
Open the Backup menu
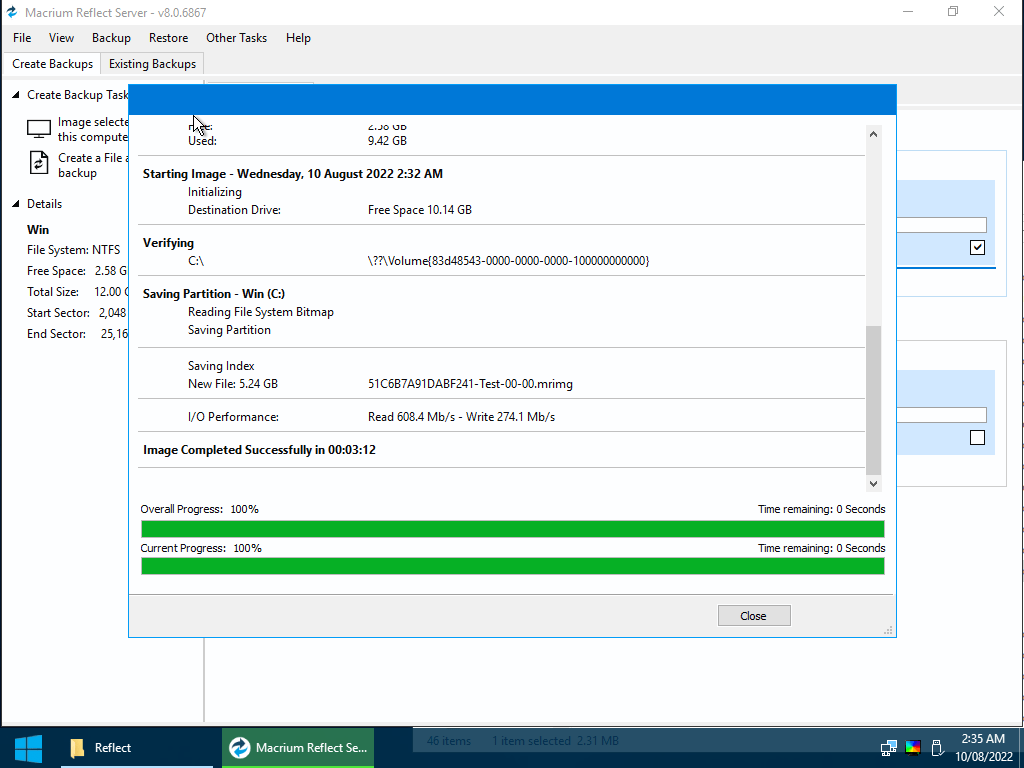point(111,38)
